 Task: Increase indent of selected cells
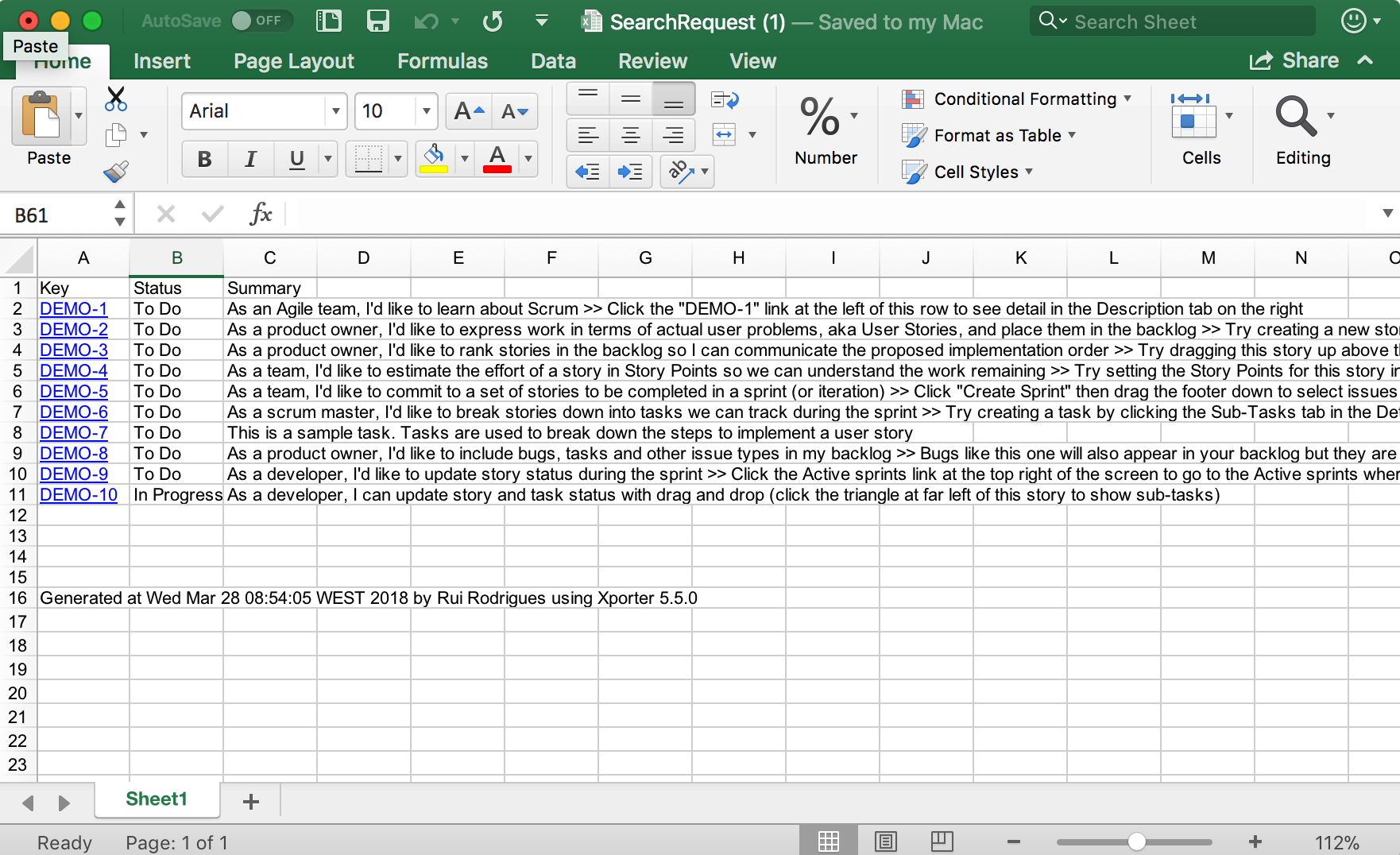pyautogui.click(x=630, y=172)
